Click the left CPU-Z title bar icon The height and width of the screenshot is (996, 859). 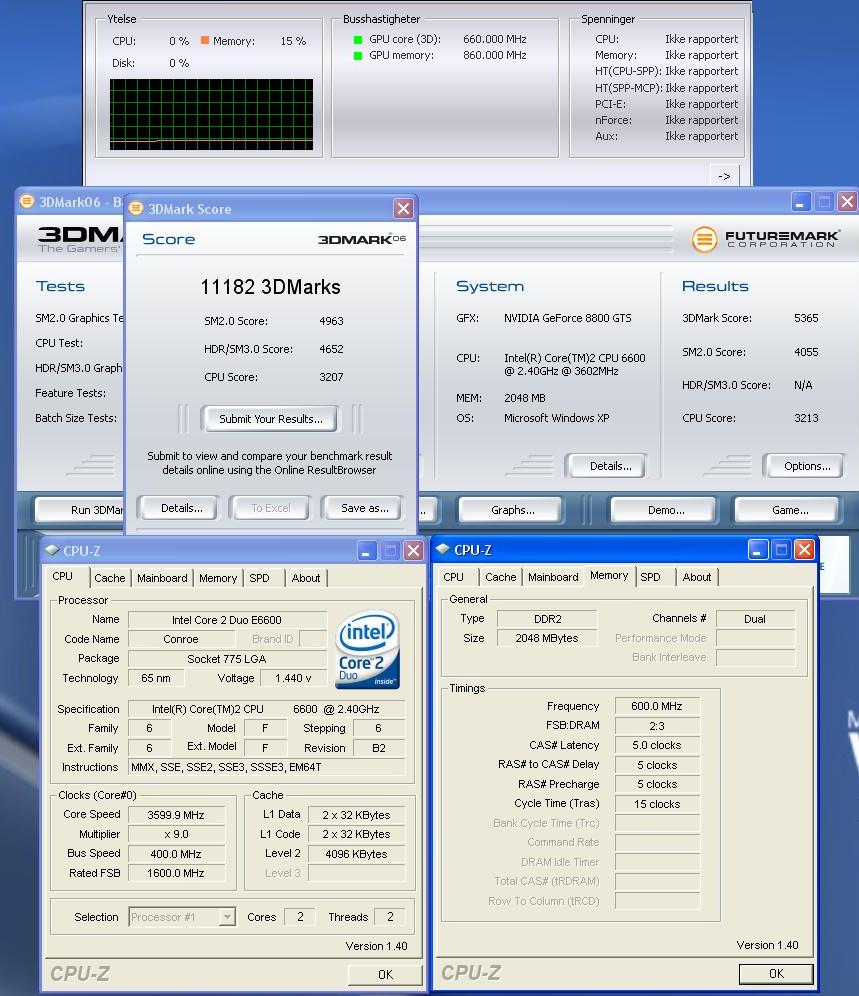(x=52, y=550)
